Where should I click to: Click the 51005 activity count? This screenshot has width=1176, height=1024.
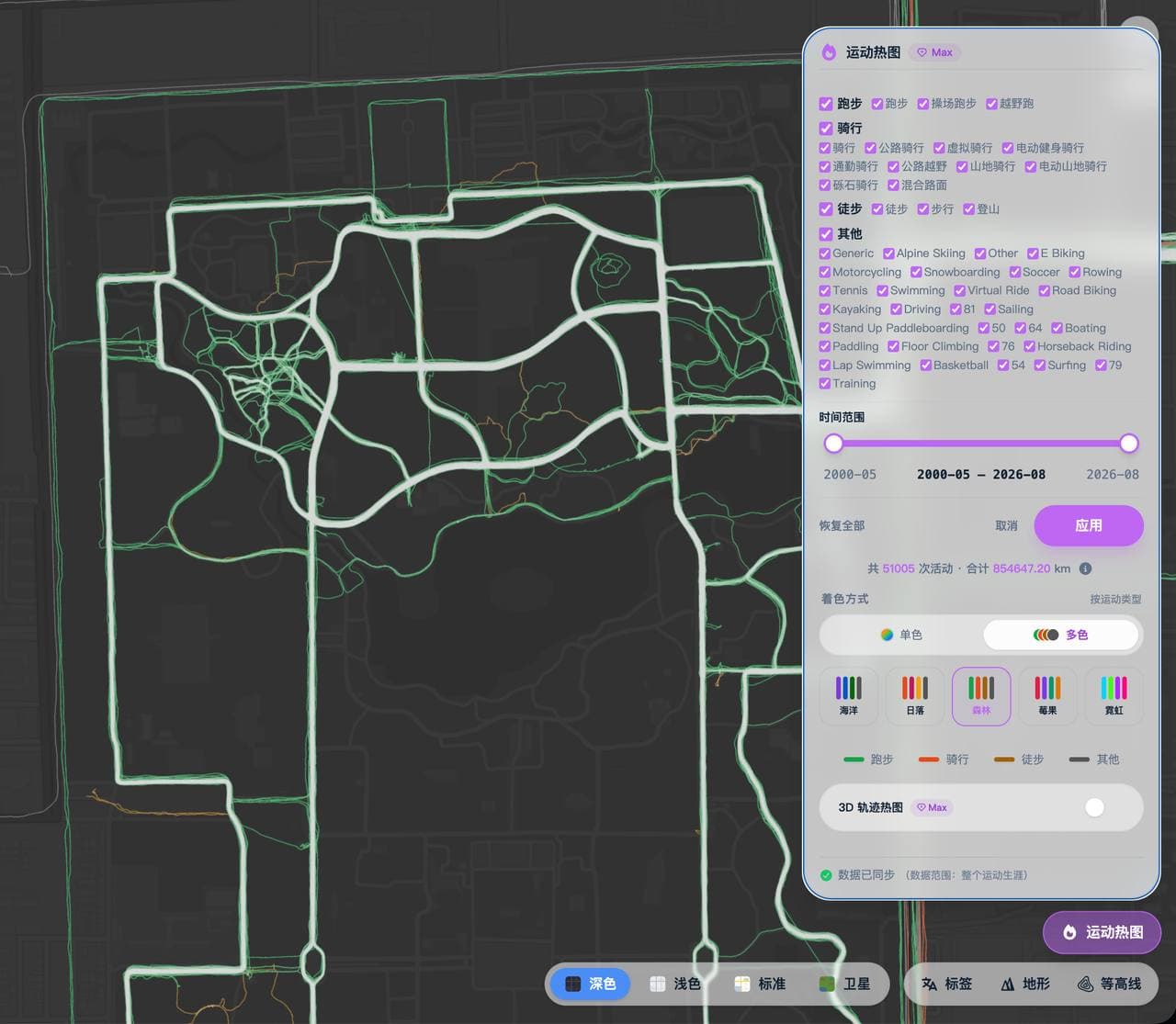pyautogui.click(x=899, y=568)
